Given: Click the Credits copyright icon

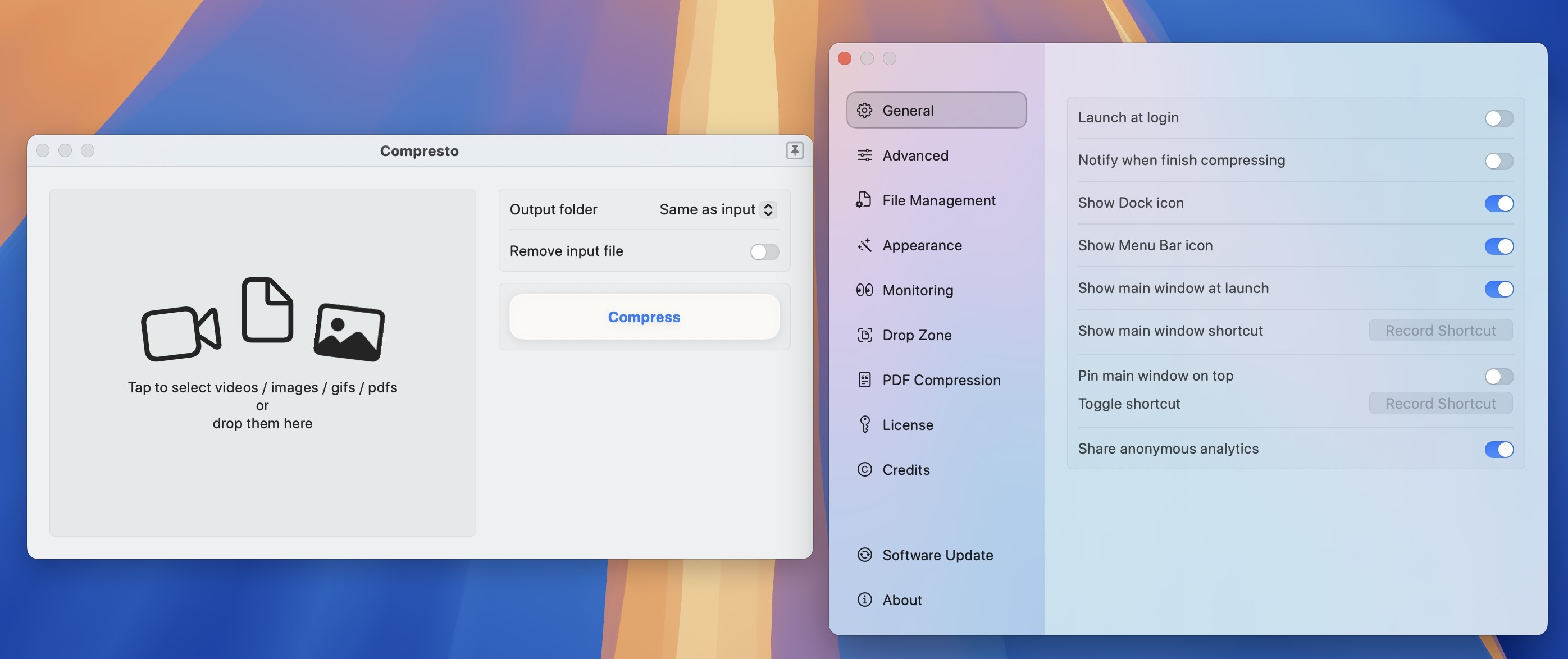Looking at the screenshot, I should (x=864, y=470).
